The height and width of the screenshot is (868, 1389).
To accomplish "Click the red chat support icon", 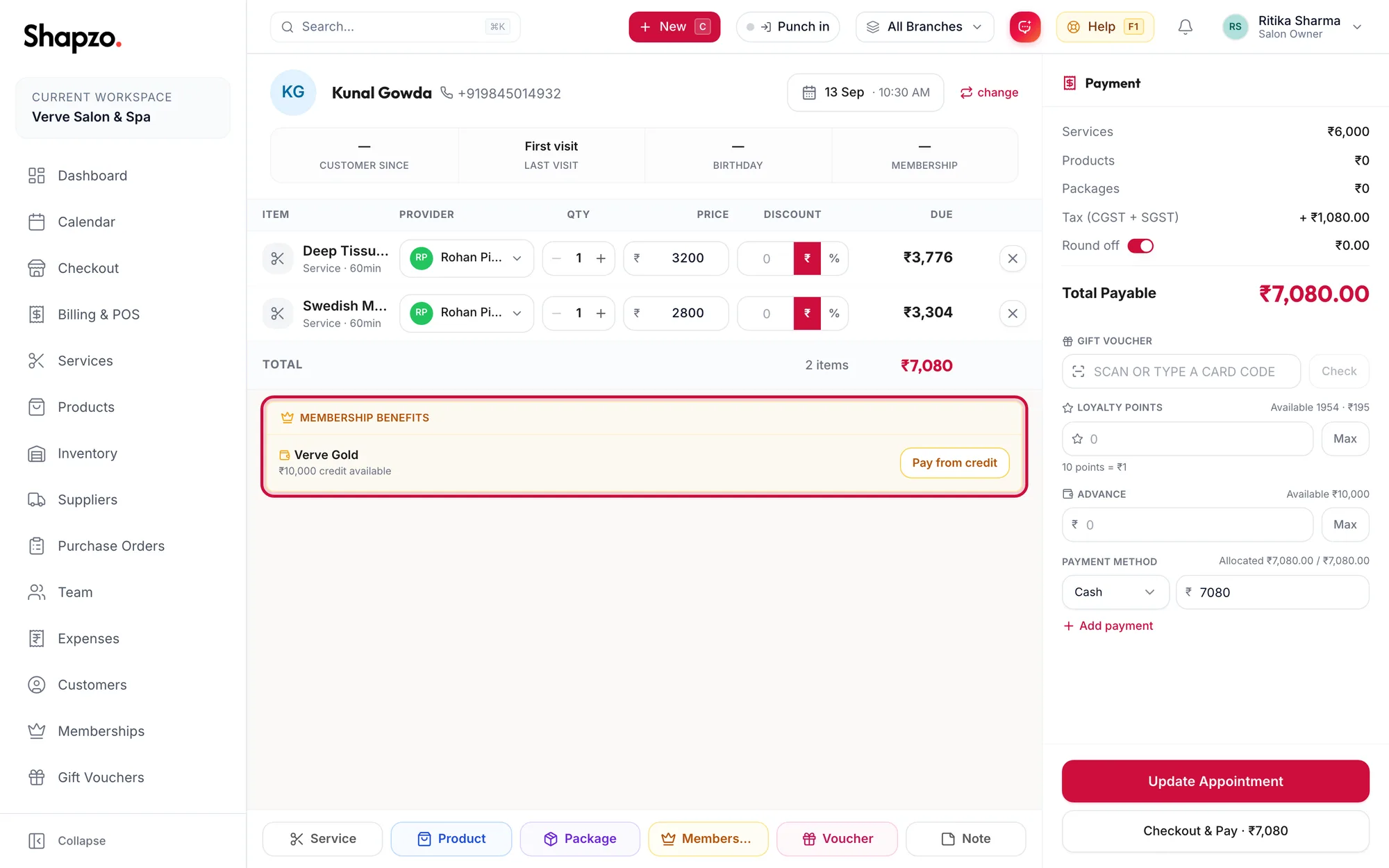I will 1024,27.
